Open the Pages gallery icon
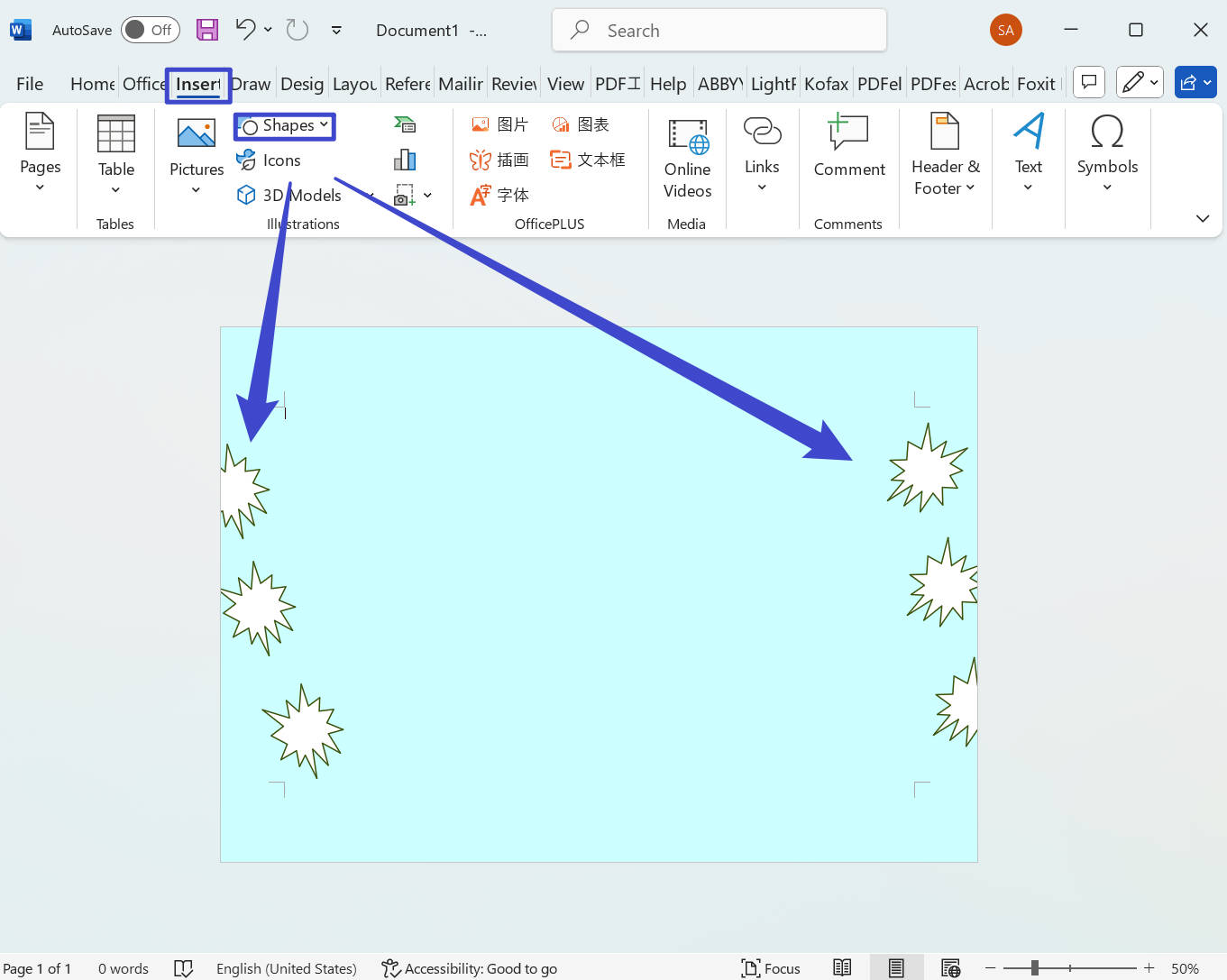The height and width of the screenshot is (980, 1227). (40, 132)
